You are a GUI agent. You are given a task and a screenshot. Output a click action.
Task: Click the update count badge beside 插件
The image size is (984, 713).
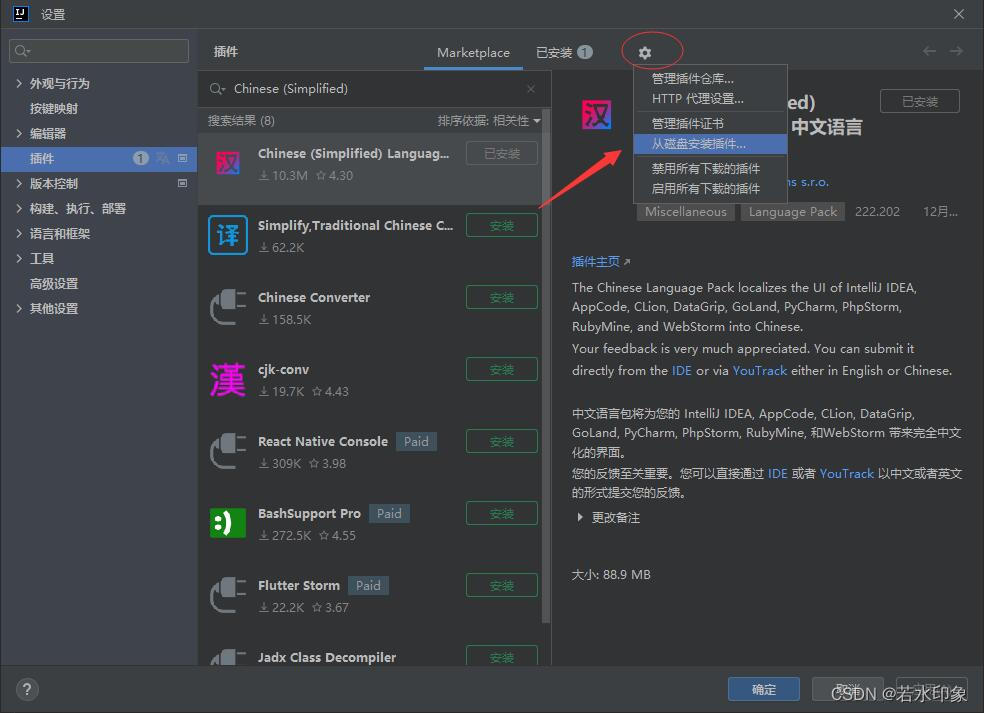141,158
